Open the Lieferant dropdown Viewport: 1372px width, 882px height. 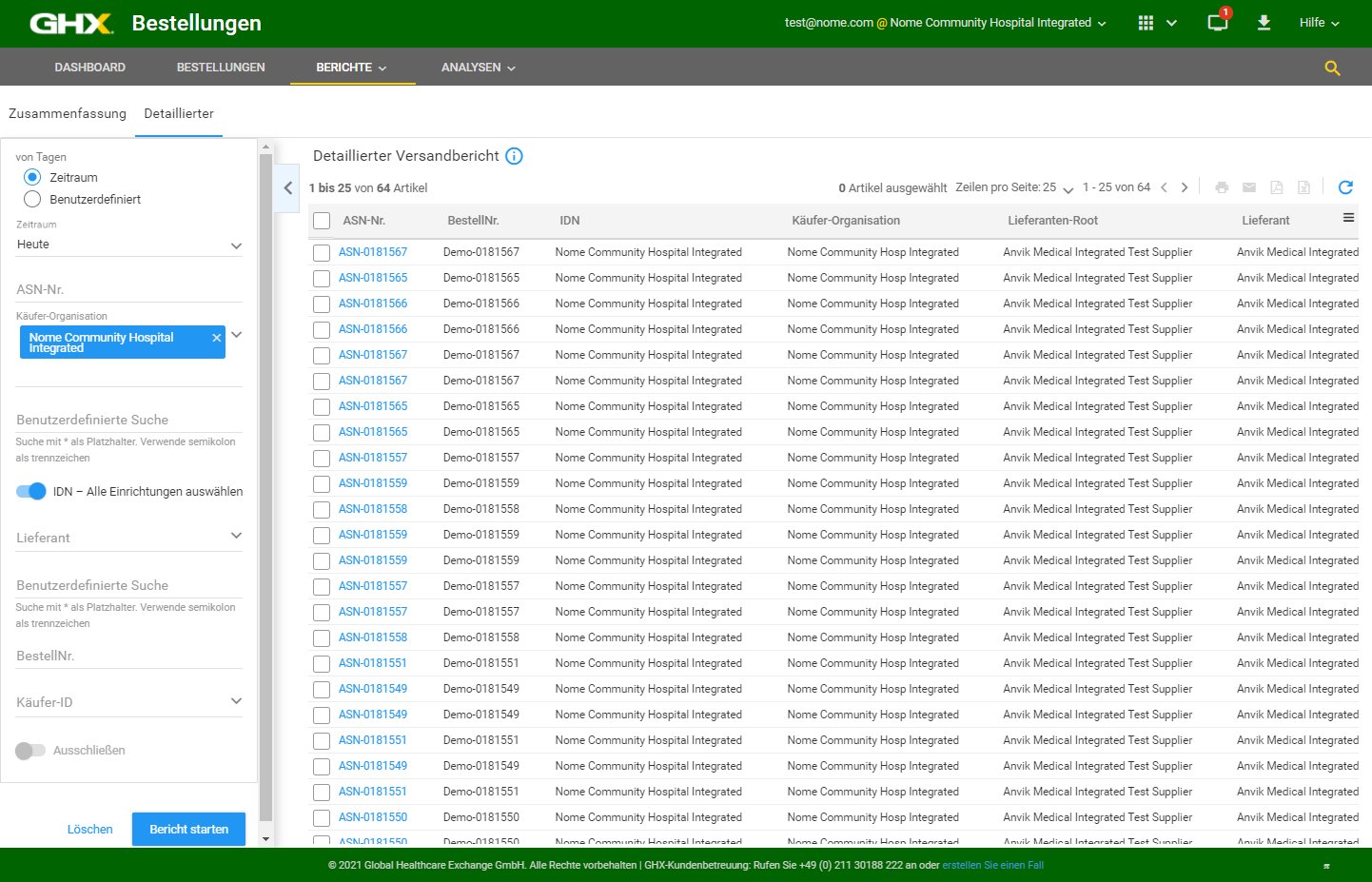[x=129, y=538]
